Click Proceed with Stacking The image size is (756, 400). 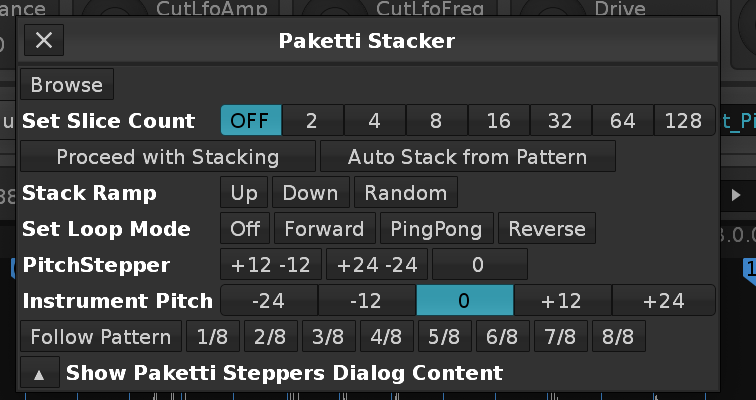point(168,157)
